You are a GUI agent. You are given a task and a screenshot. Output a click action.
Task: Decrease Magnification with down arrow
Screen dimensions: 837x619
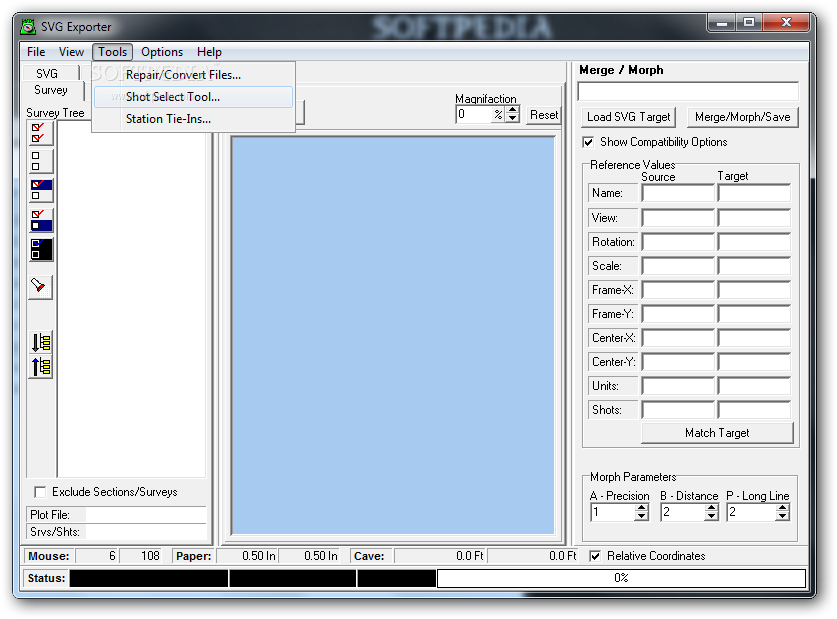click(x=512, y=118)
